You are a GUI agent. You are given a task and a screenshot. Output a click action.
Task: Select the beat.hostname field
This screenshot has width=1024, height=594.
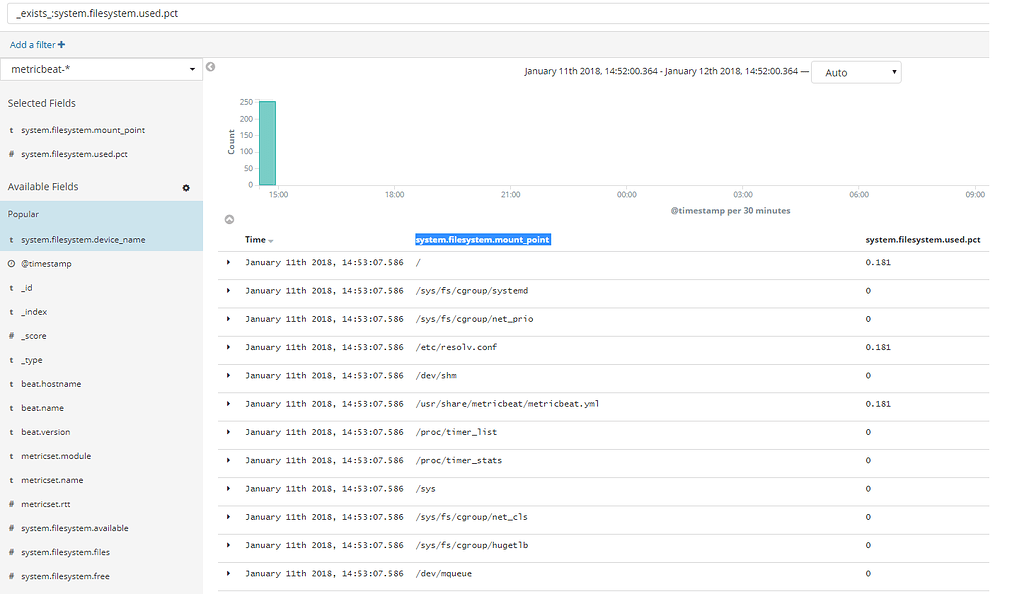[x=51, y=384]
